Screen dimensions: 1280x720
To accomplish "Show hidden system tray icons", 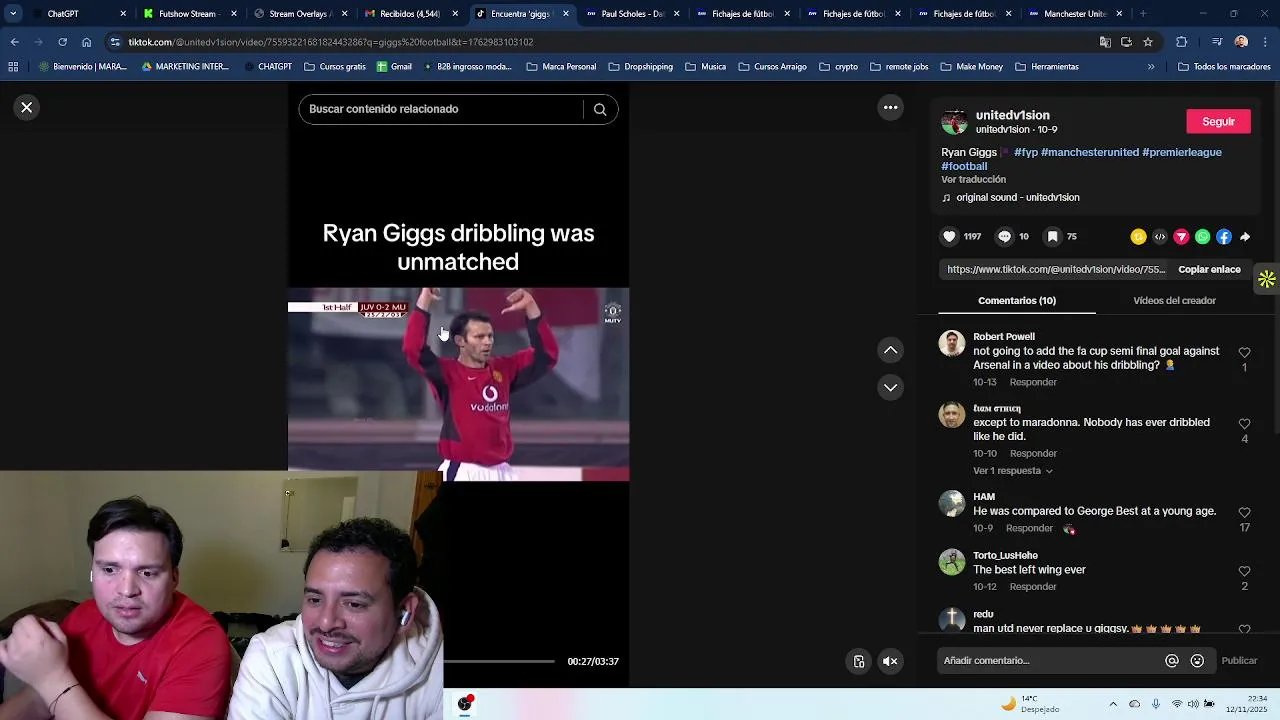I will [1113, 704].
